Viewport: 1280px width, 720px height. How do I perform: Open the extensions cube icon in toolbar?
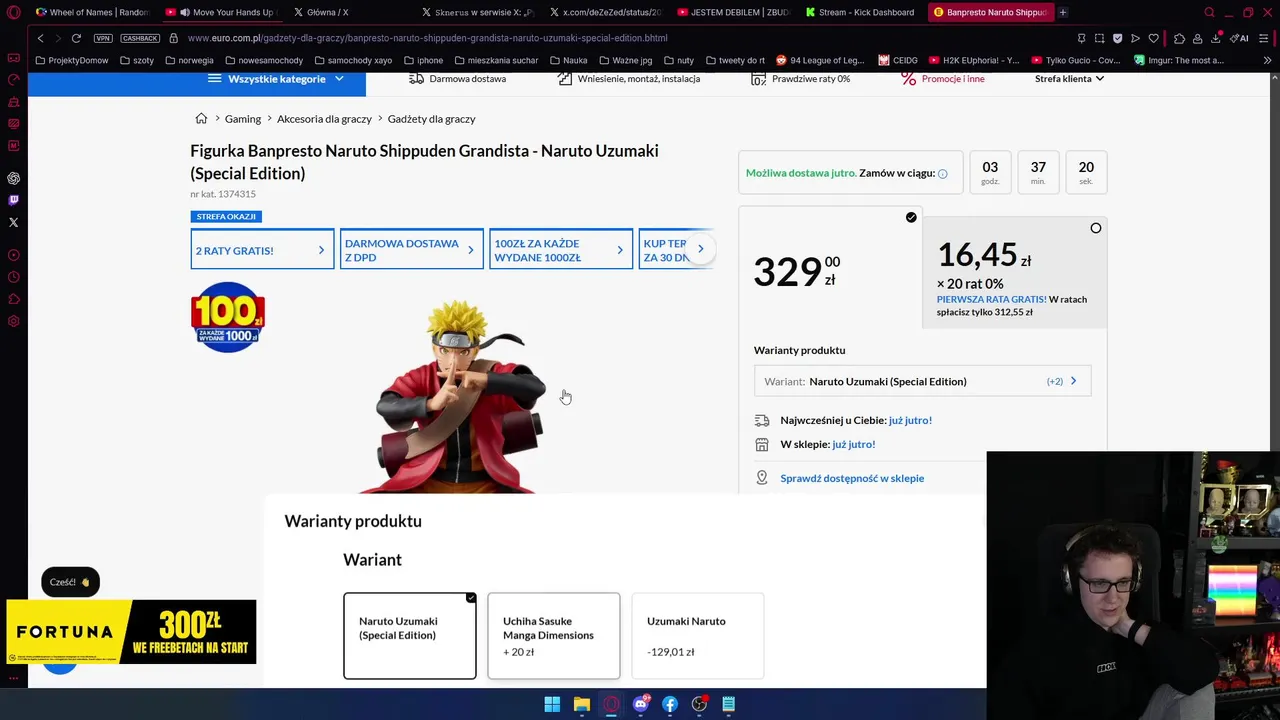click(x=1179, y=38)
